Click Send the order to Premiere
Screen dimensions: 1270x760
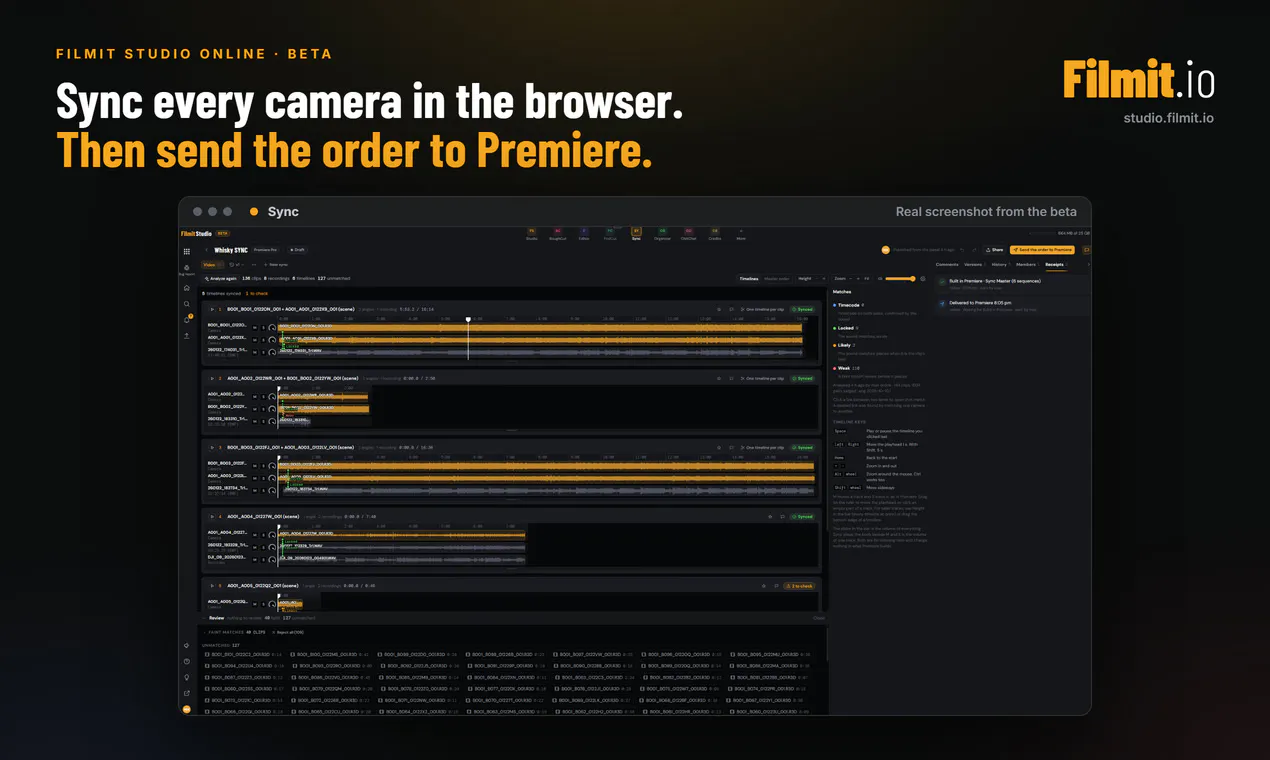(1042, 250)
